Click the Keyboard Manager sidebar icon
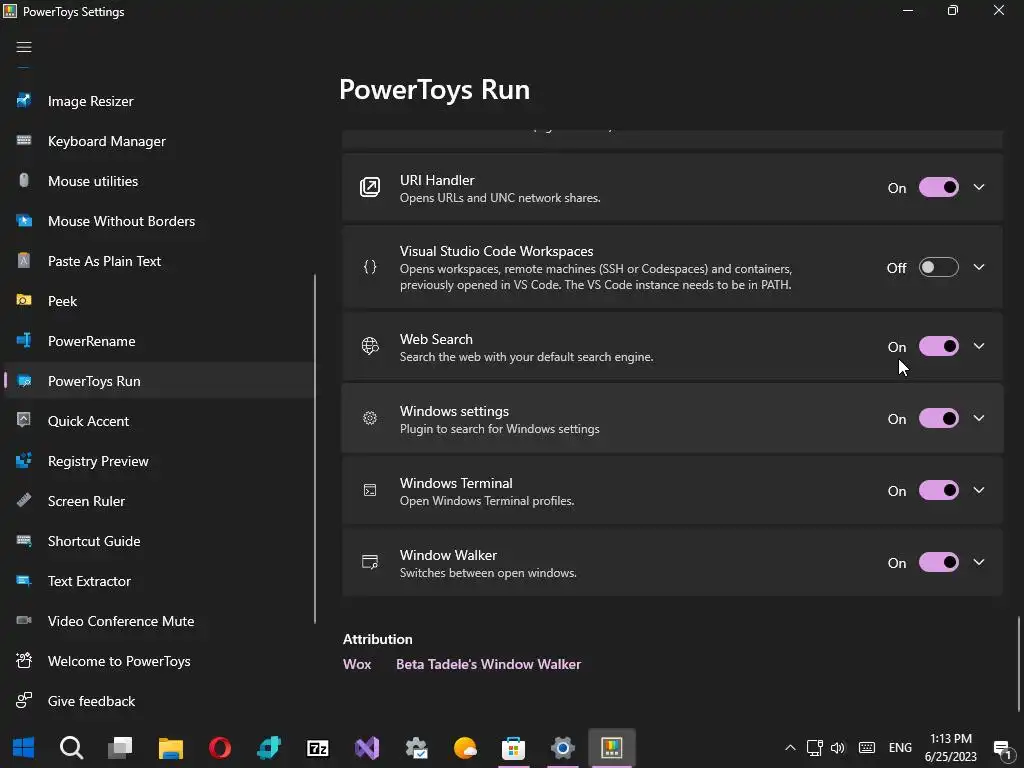 [24, 140]
